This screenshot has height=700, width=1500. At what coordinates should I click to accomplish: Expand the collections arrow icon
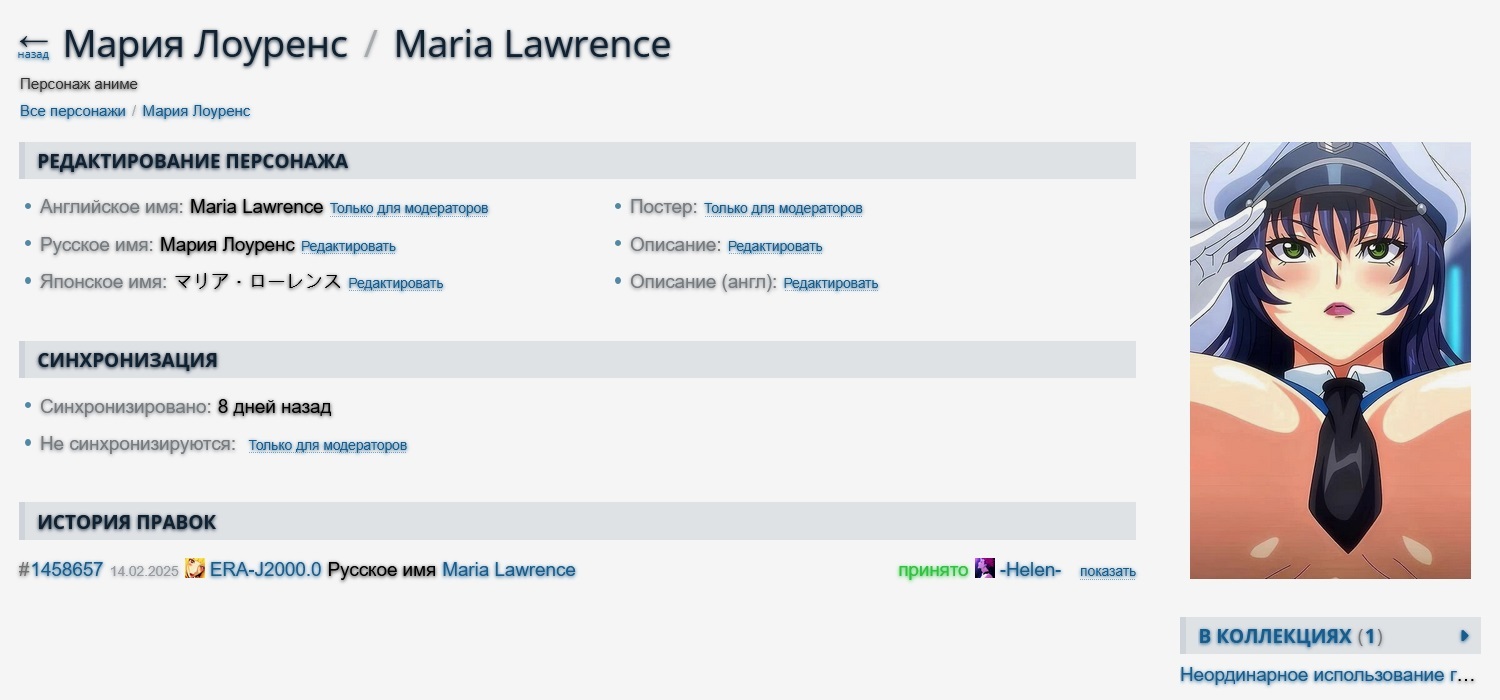point(1464,636)
